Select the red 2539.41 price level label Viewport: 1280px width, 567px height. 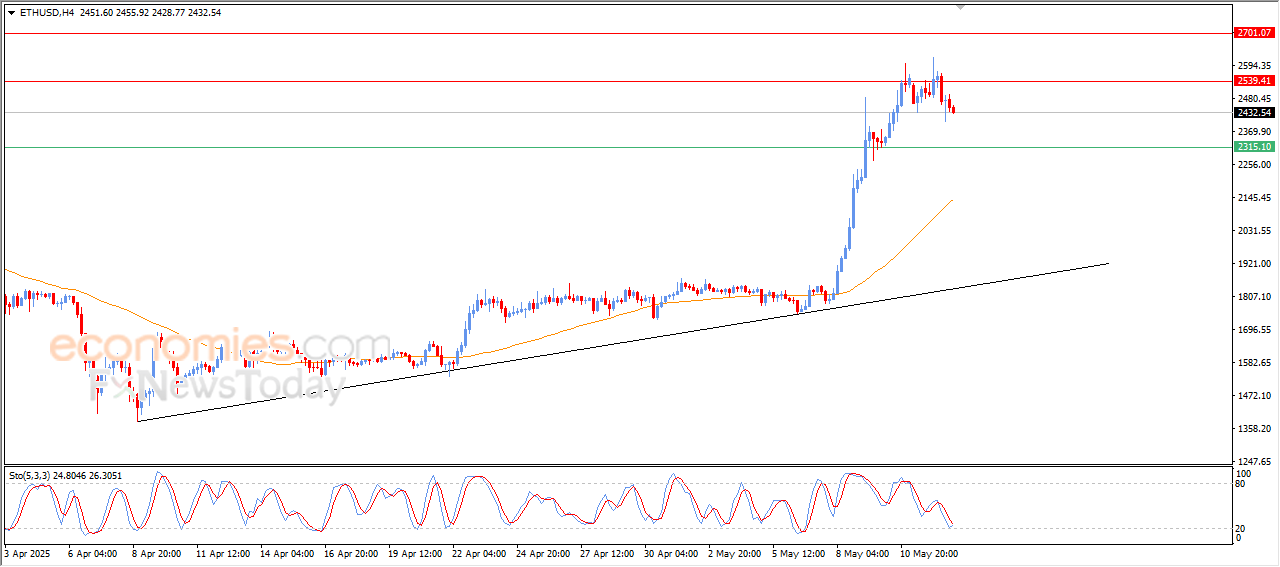click(1254, 81)
